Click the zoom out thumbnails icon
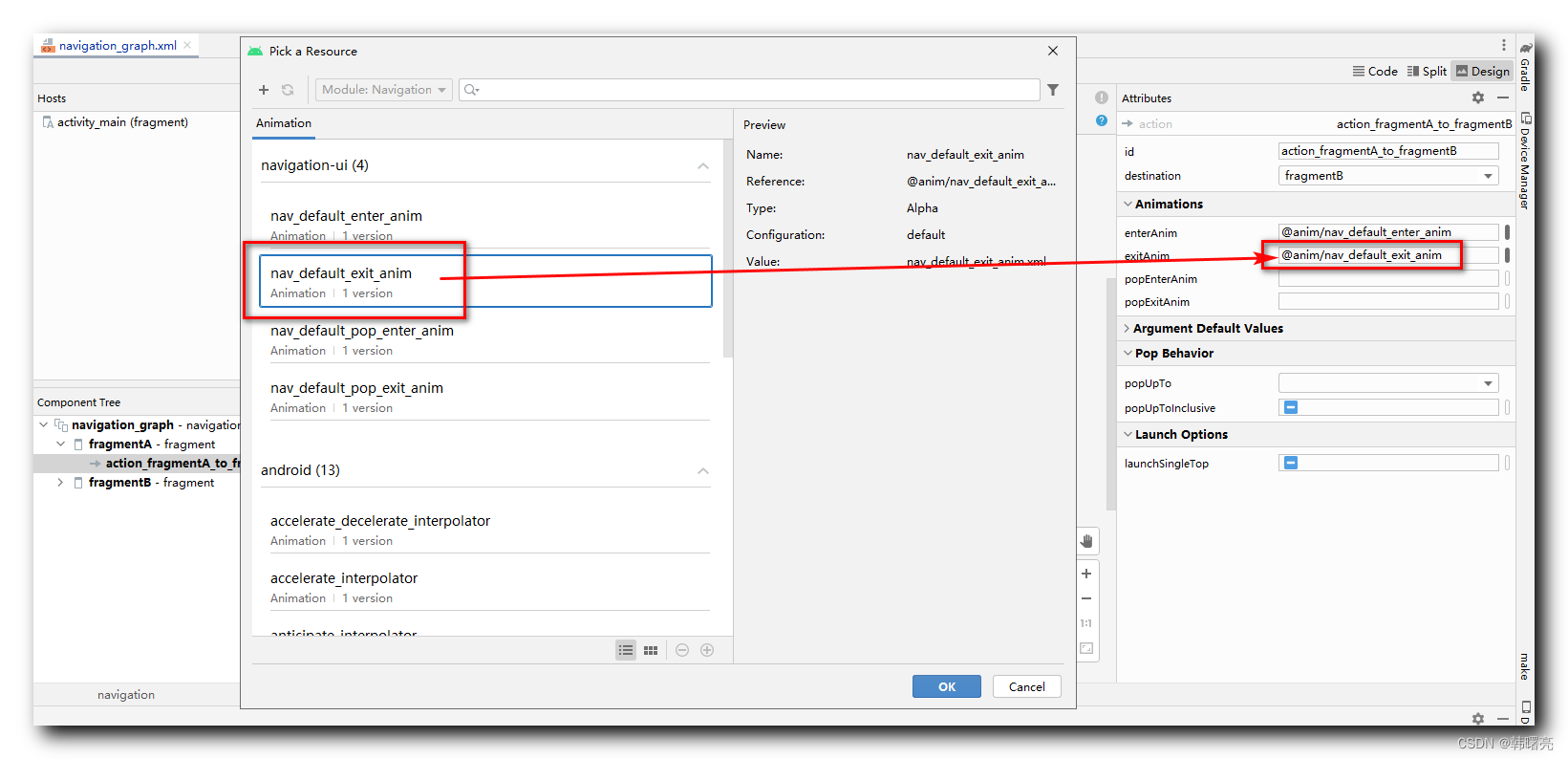Screen dimensions: 1568x759 point(682,650)
